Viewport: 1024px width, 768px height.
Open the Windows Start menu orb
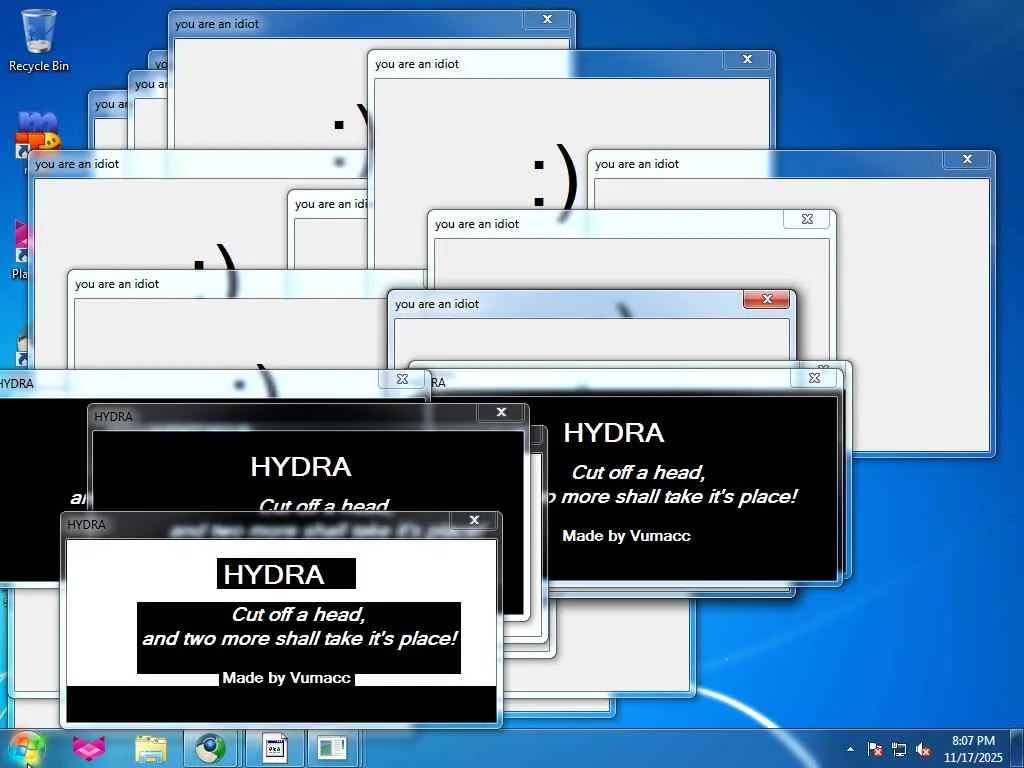[25, 749]
